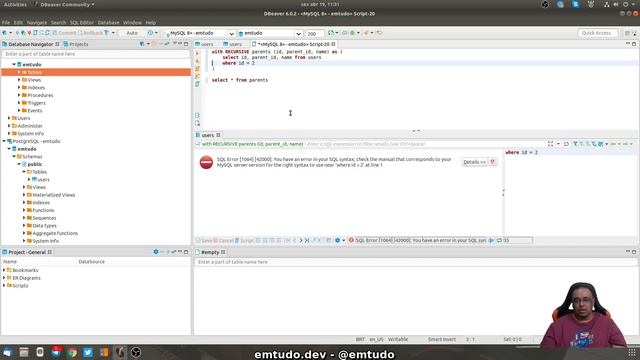640x360 pixels.
Task: Launch Chrome from the dock
Action: [x=72, y=352]
